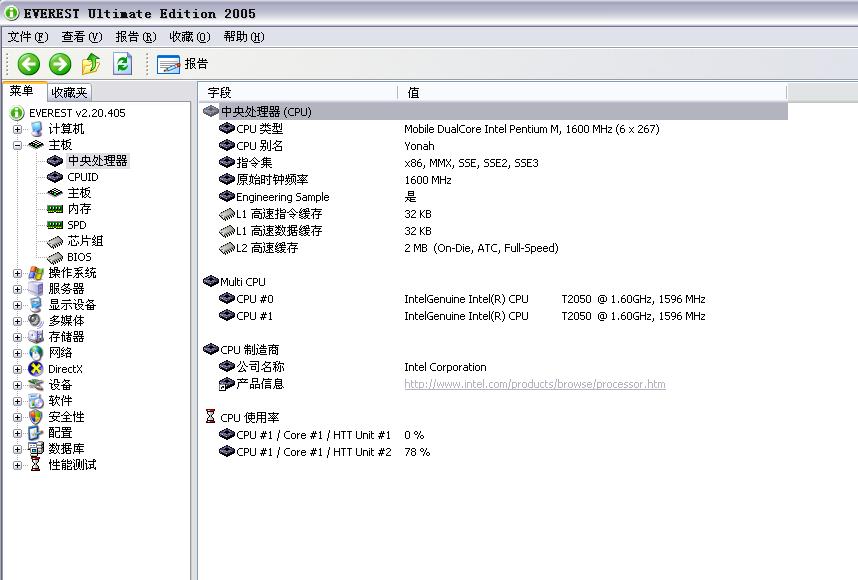The height and width of the screenshot is (580, 858).
Task: Expand the 计算机 tree node
Action: pos(18,129)
